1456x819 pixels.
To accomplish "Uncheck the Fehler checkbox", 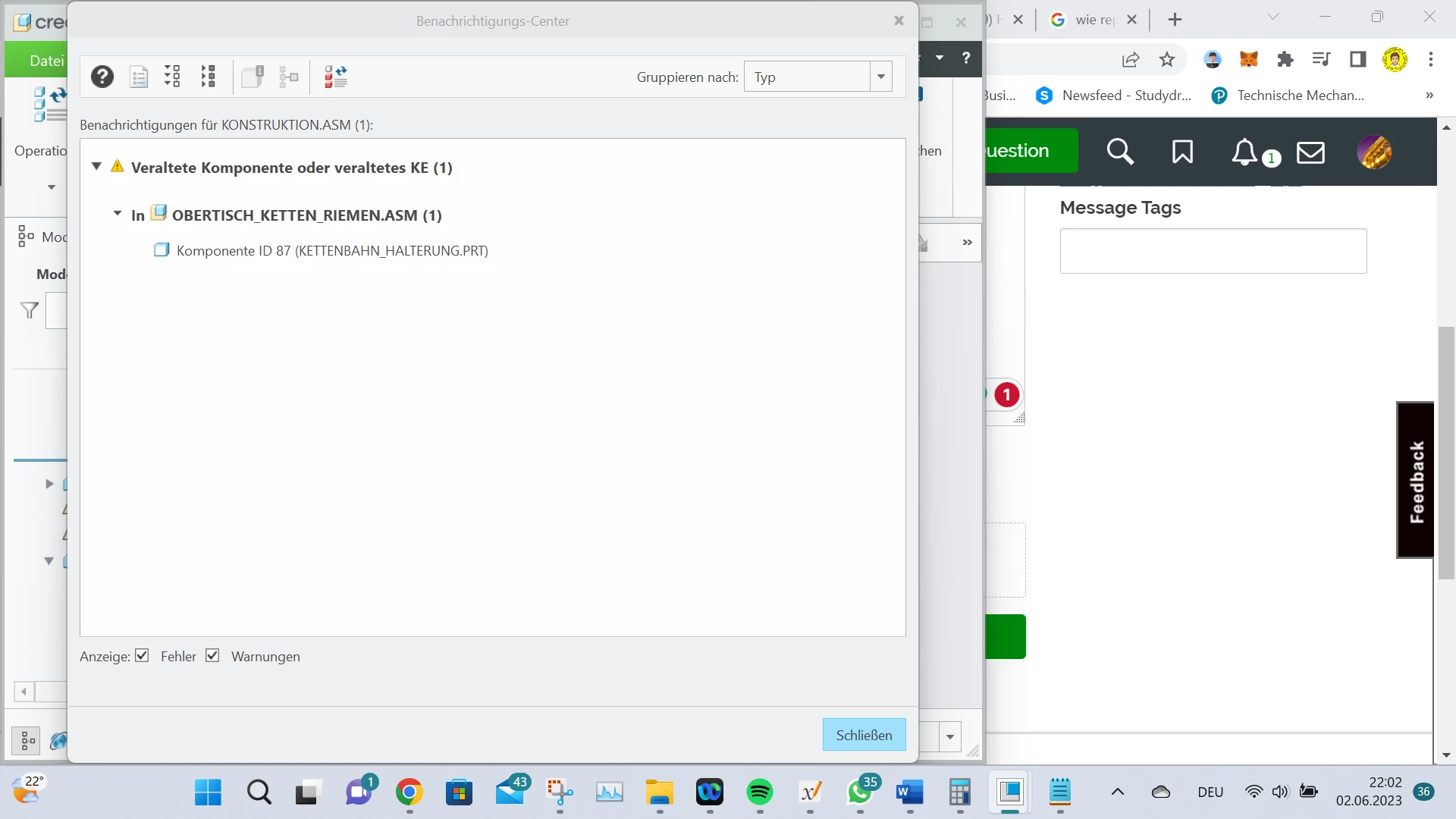I will (x=142, y=656).
